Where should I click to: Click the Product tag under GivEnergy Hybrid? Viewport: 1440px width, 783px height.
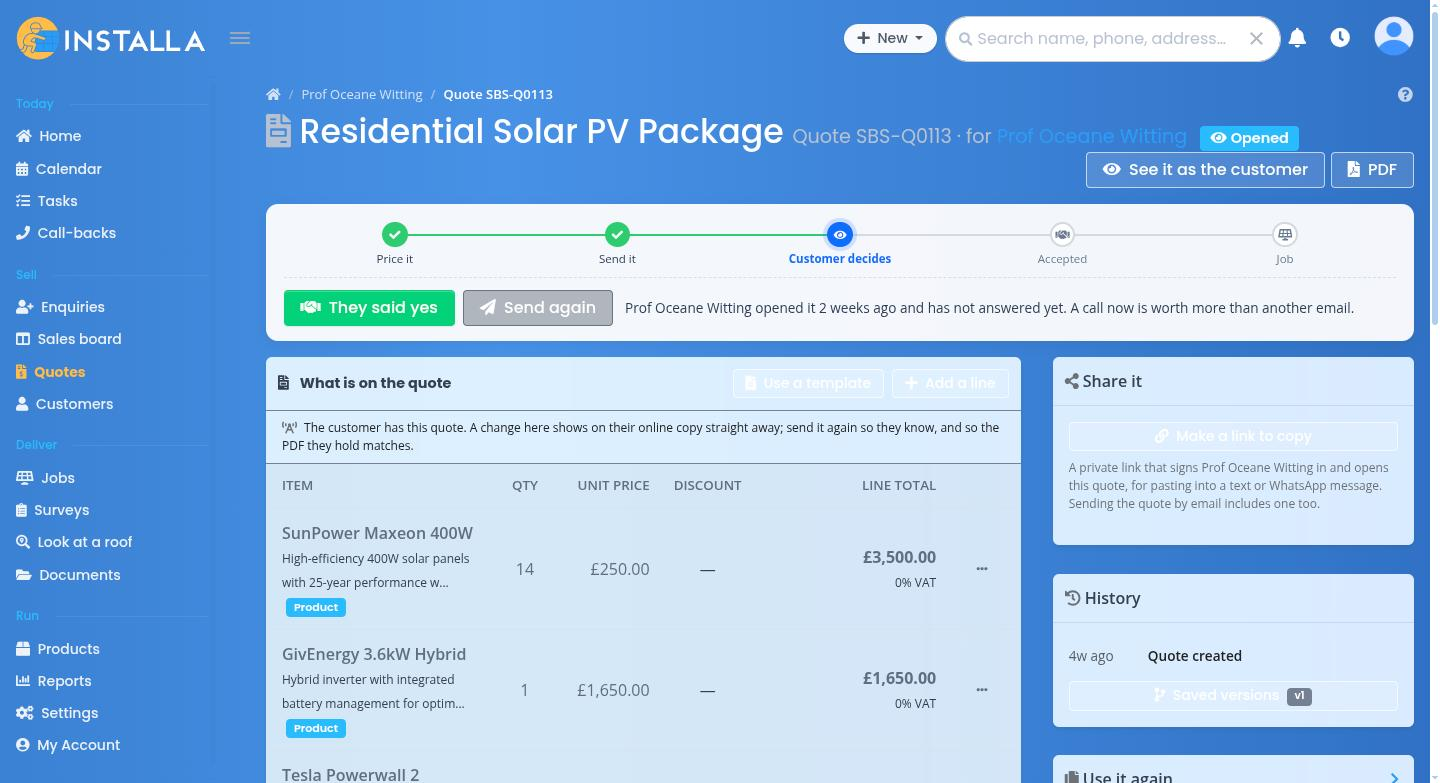pos(316,728)
